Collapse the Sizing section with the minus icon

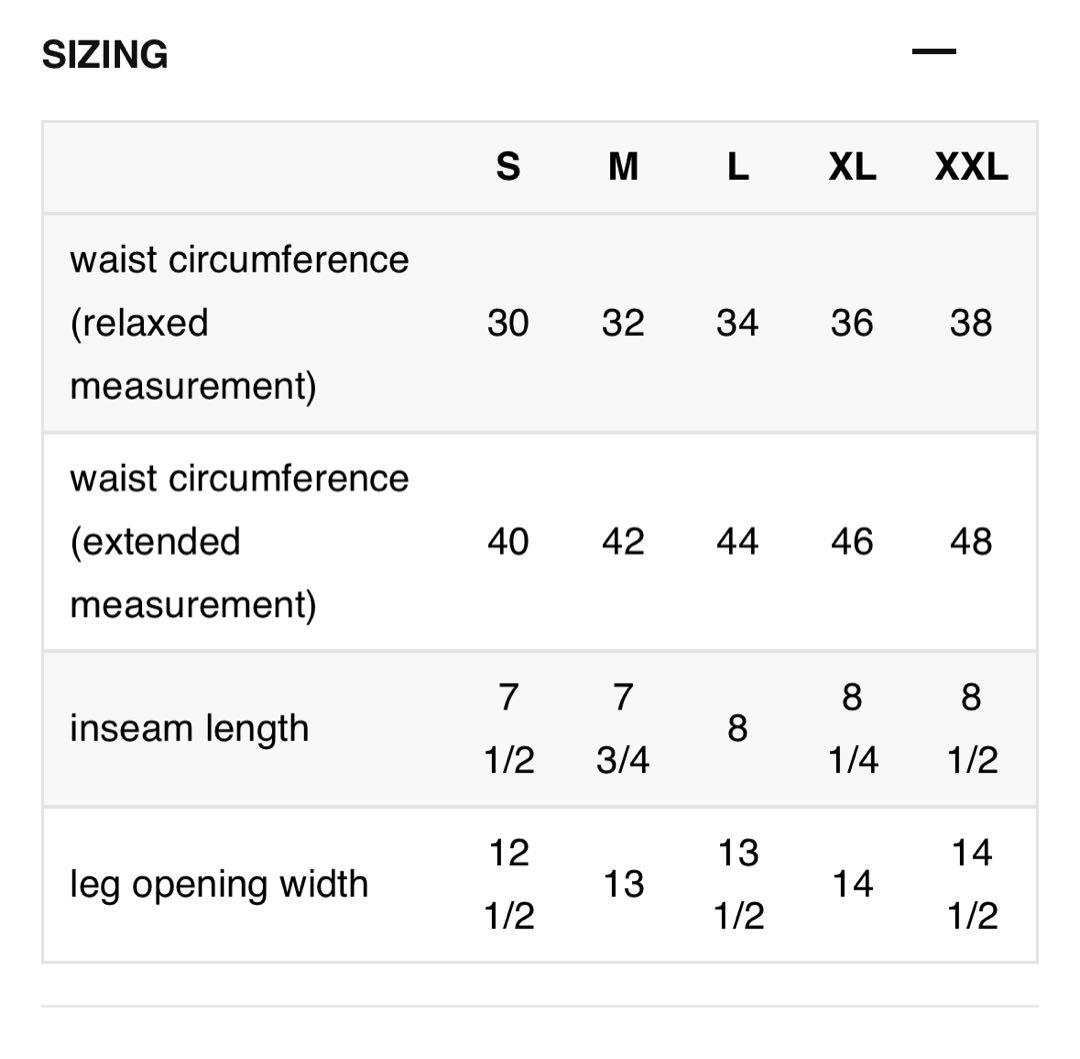[934, 52]
